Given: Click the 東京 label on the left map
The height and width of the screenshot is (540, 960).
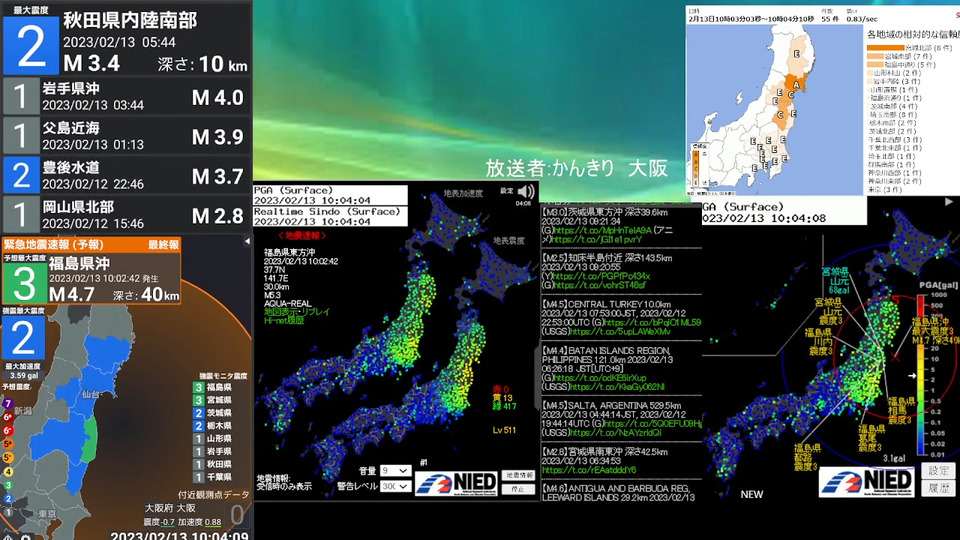Looking at the screenshot, I should (47, 514).
